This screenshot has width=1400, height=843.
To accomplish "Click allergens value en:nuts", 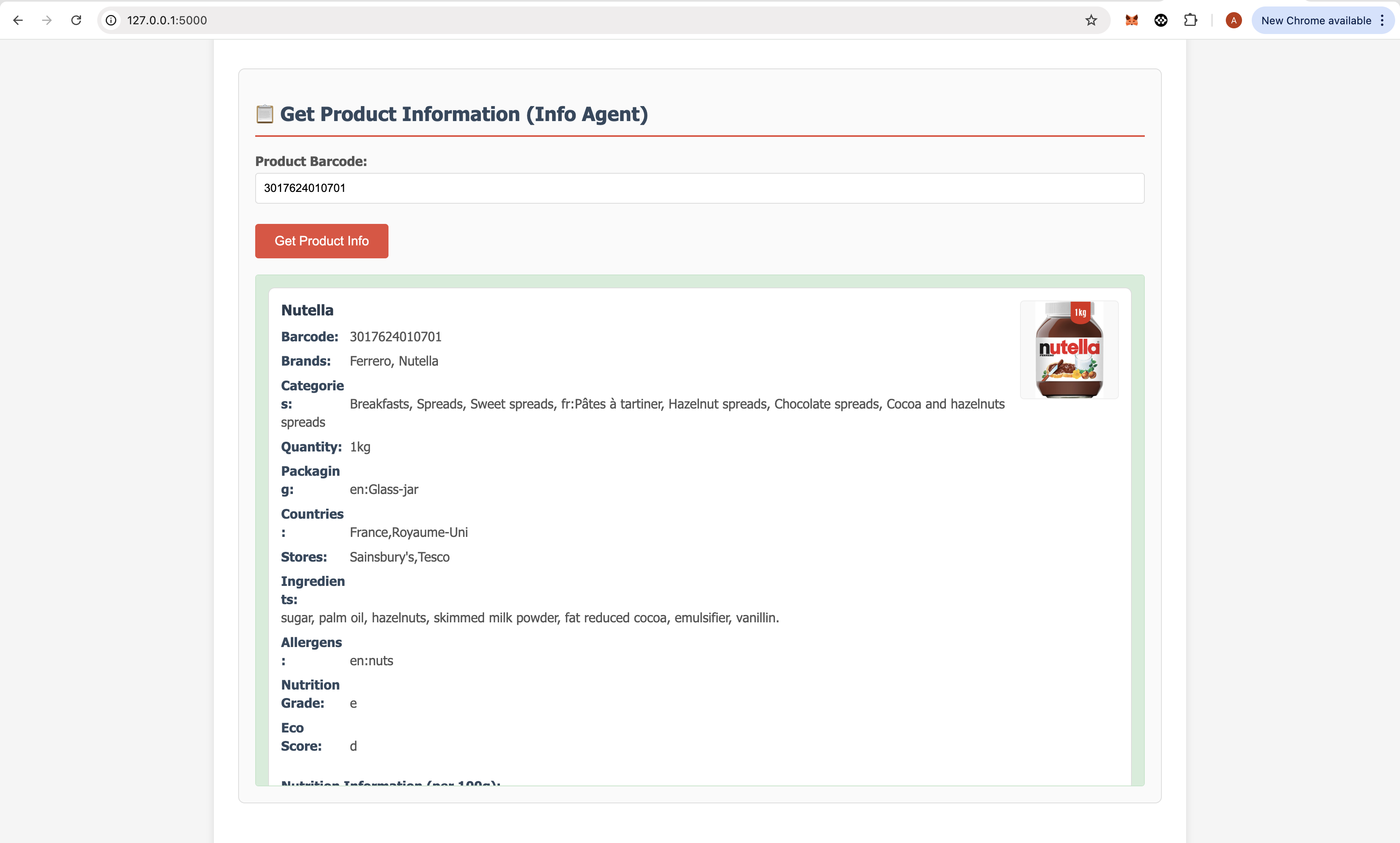I will 371,661.
